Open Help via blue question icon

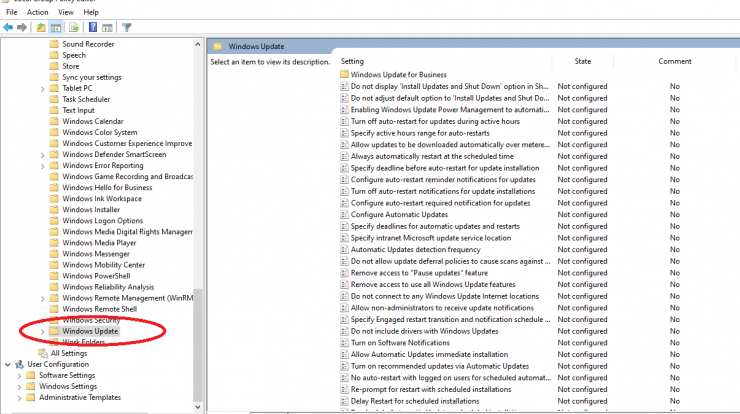tap(93, 27)
